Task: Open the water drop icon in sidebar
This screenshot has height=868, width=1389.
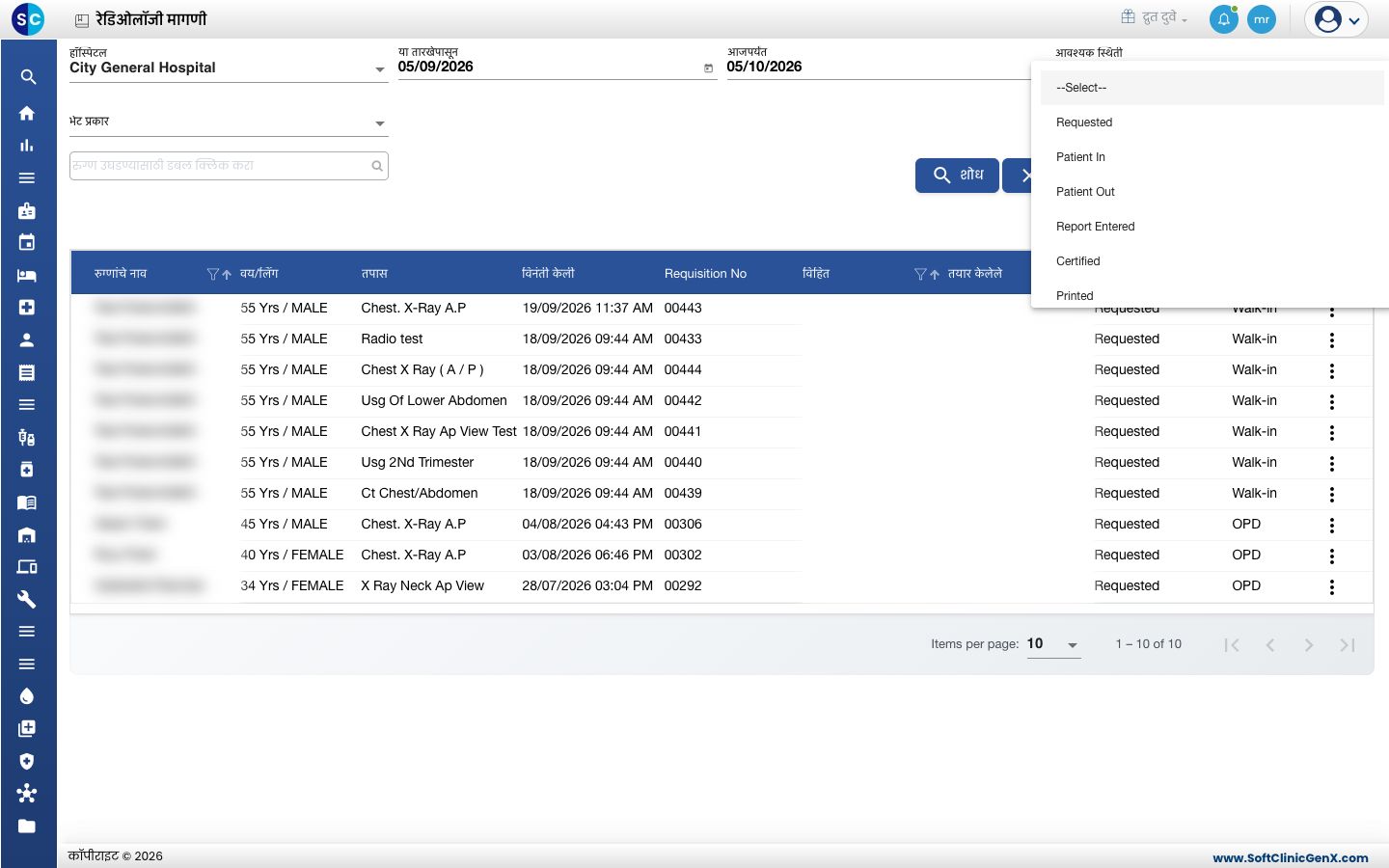Action: coord(27,696)
